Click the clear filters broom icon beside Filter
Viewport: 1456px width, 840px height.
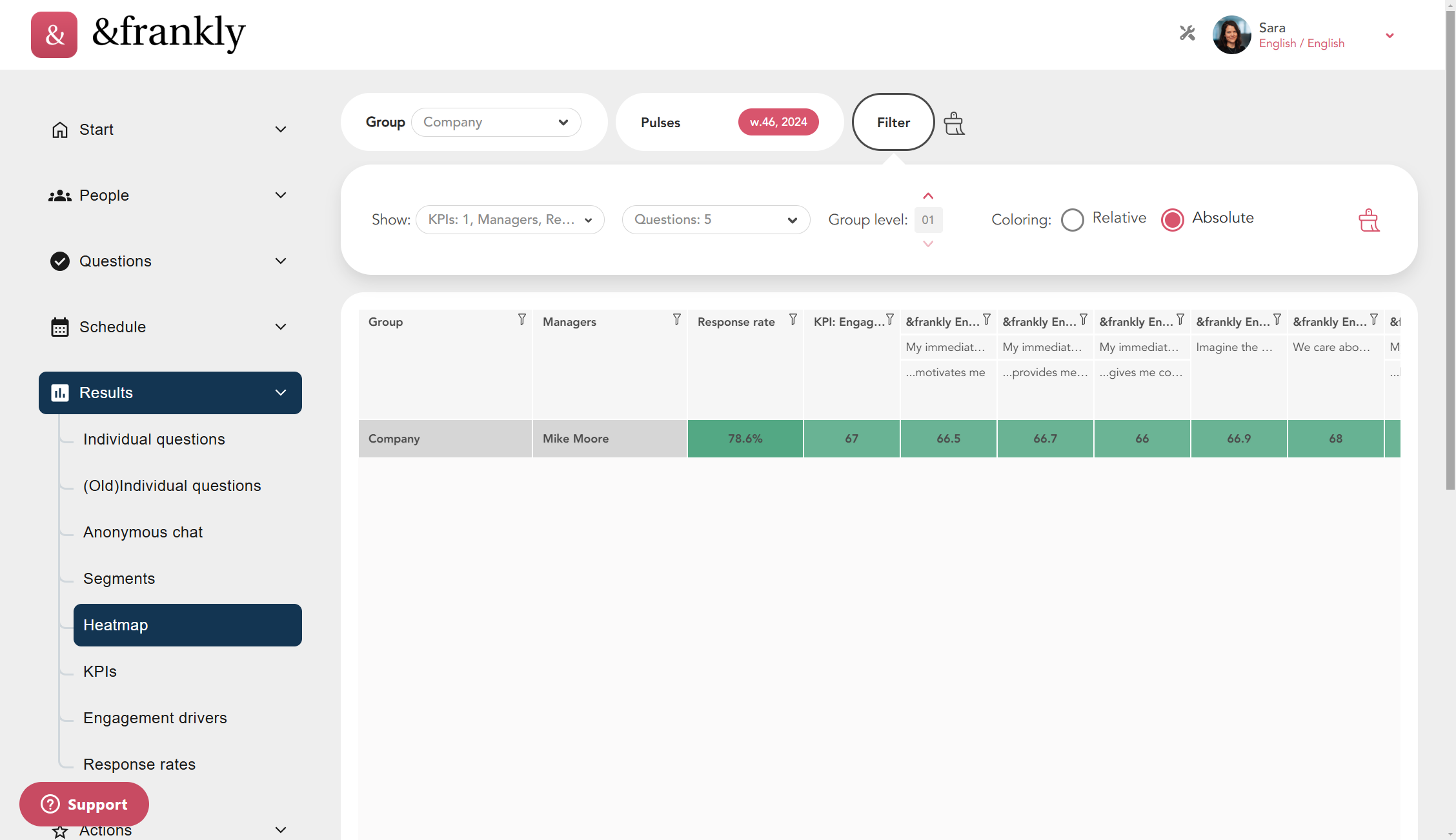(x=954, y=123)
